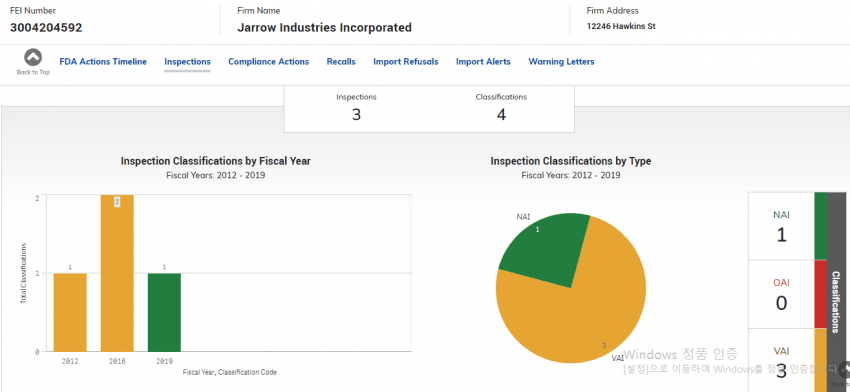Switch to Import Refusals tab
850x392 pixels.
pos(405,62)
